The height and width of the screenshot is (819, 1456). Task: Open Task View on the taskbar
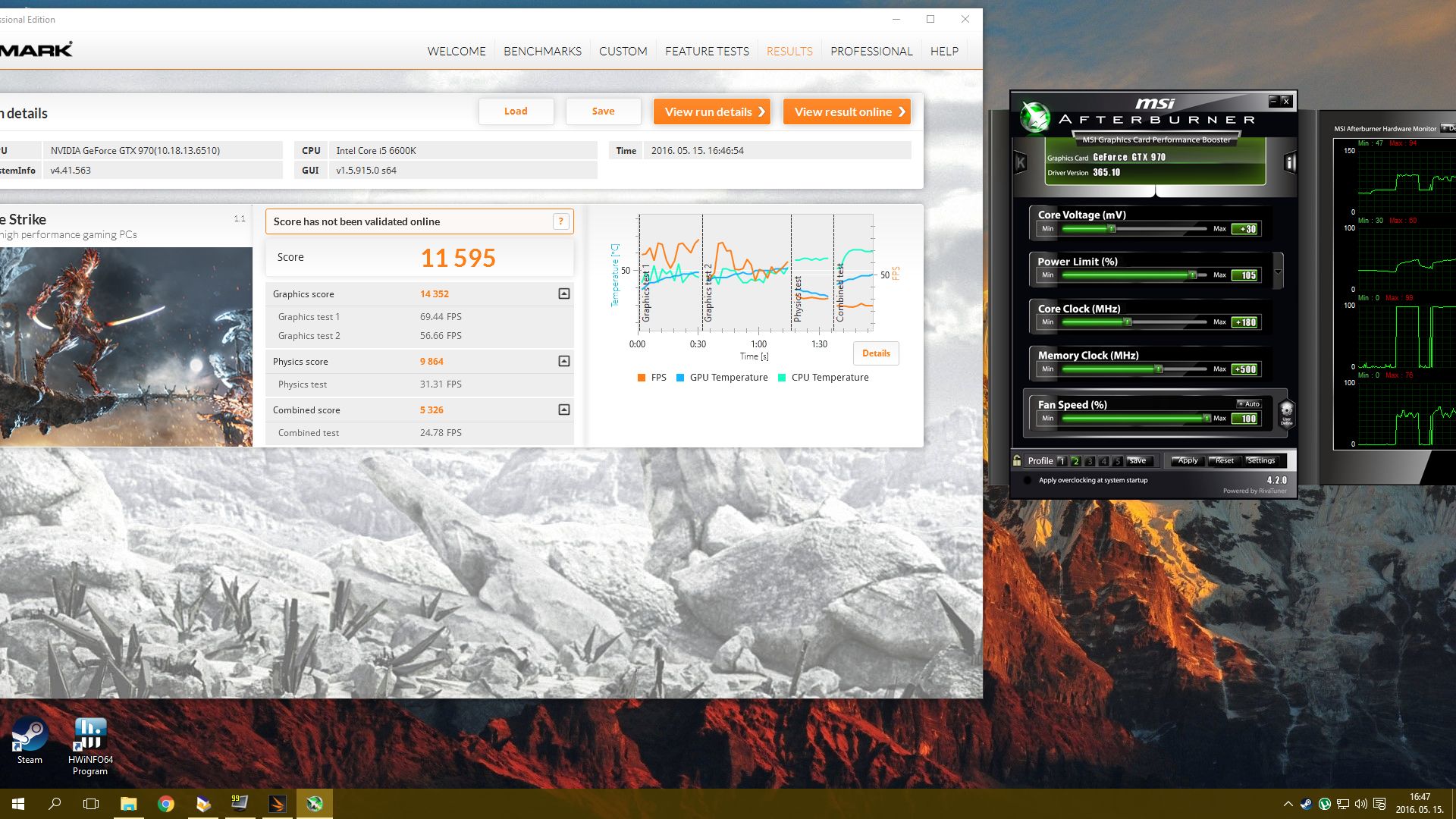click(x=91, y=804)
